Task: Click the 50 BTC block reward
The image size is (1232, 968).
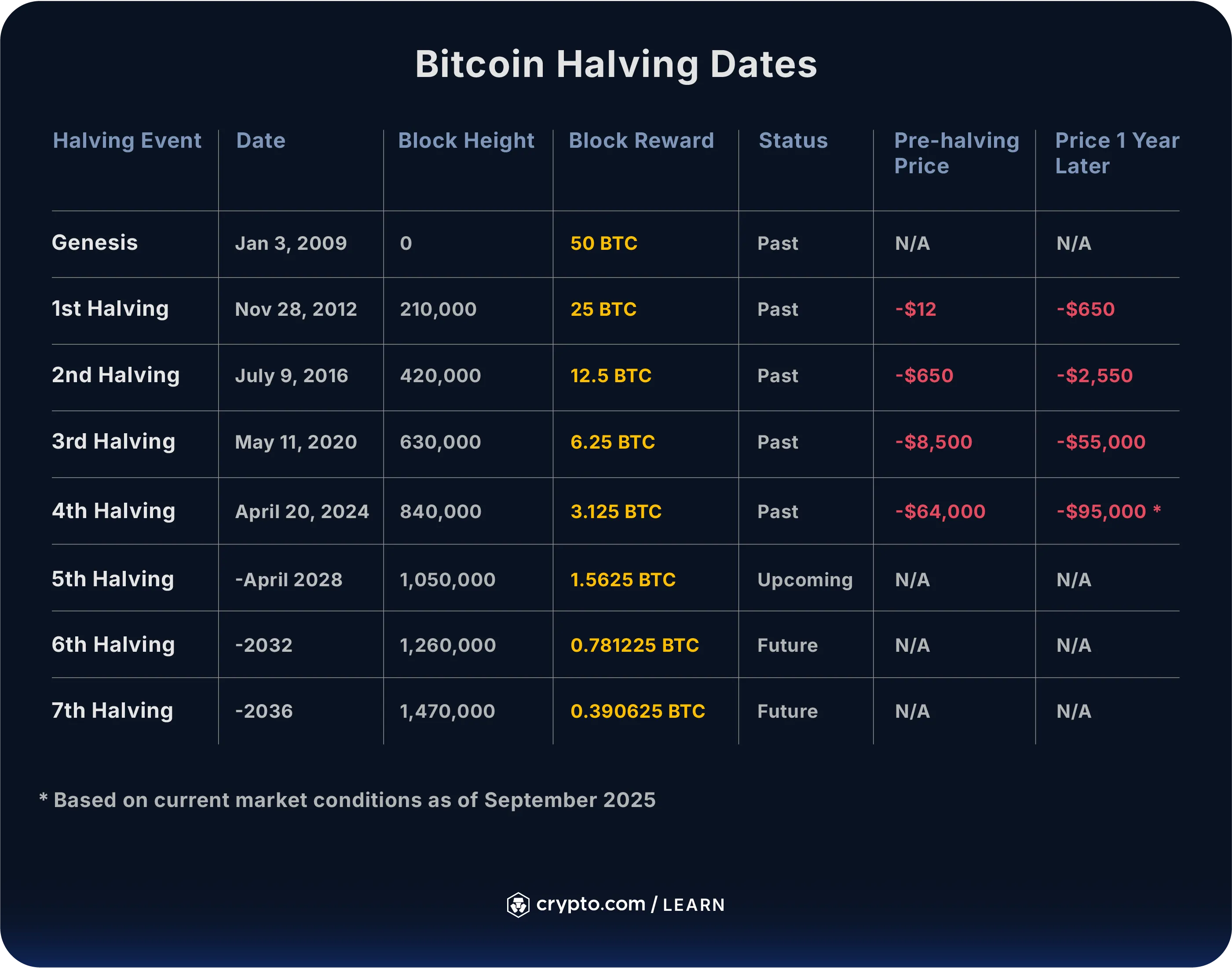Action: click(x=603, y=243)
